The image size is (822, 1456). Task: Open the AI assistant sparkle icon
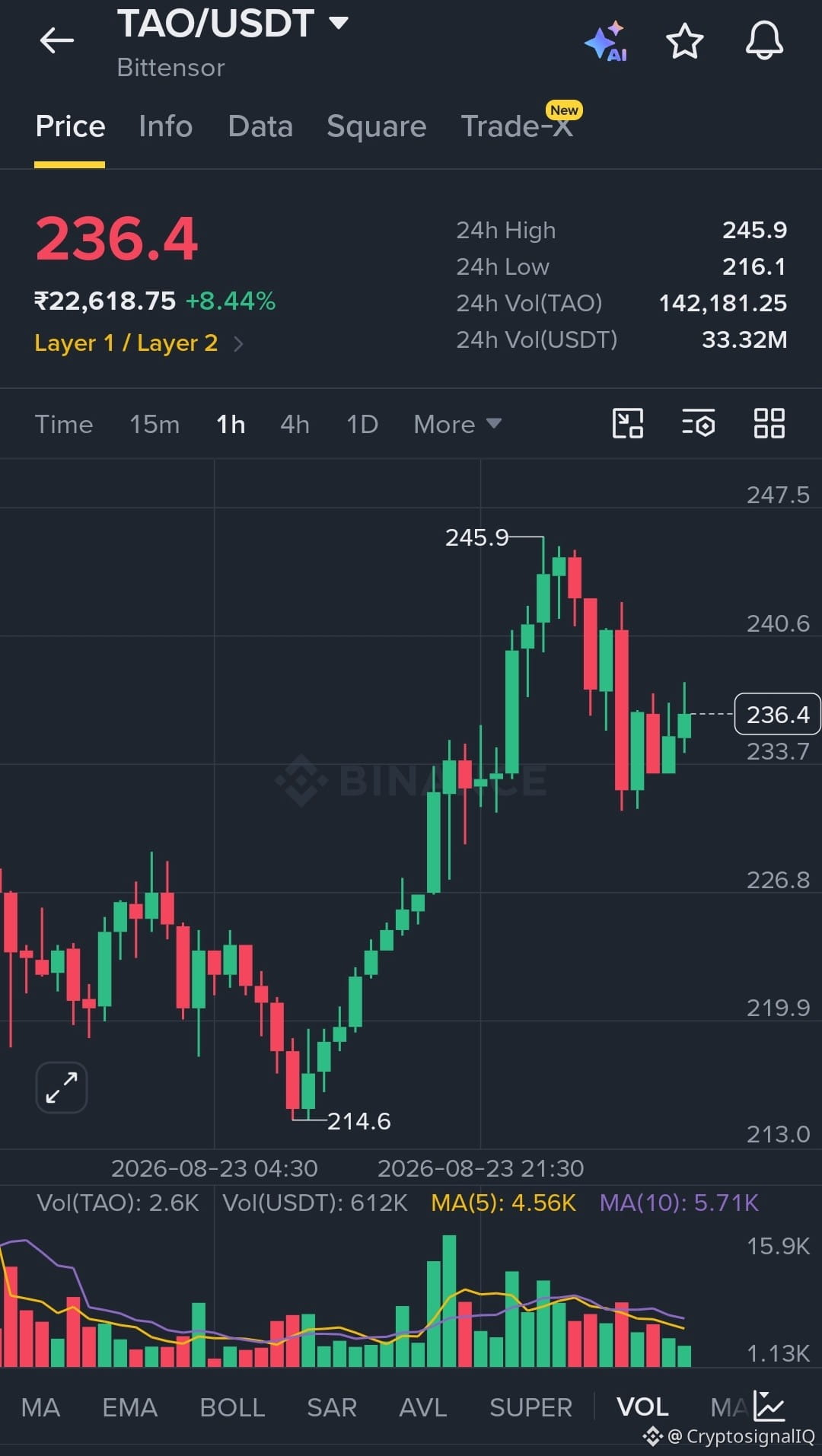tap(606, 42)
